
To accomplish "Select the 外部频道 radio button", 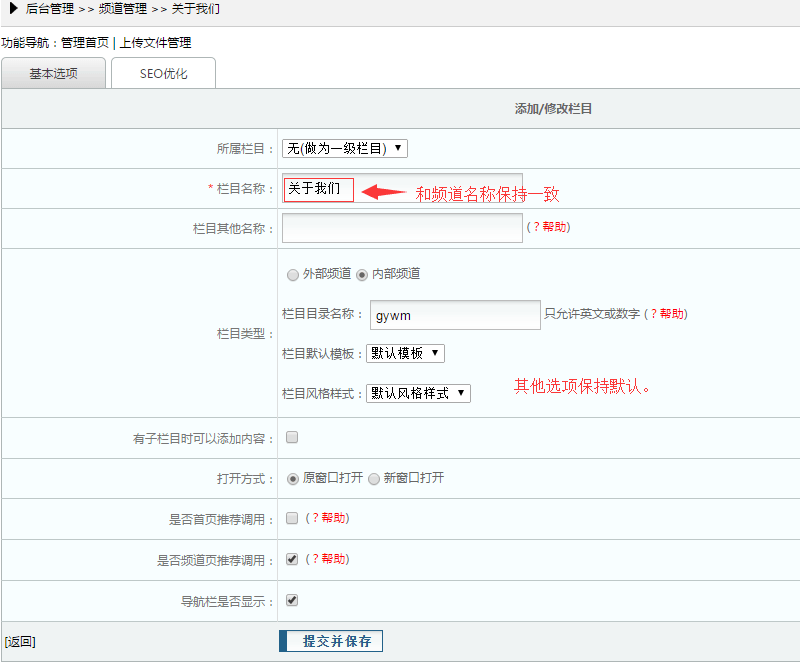I will tap(293, 274).
